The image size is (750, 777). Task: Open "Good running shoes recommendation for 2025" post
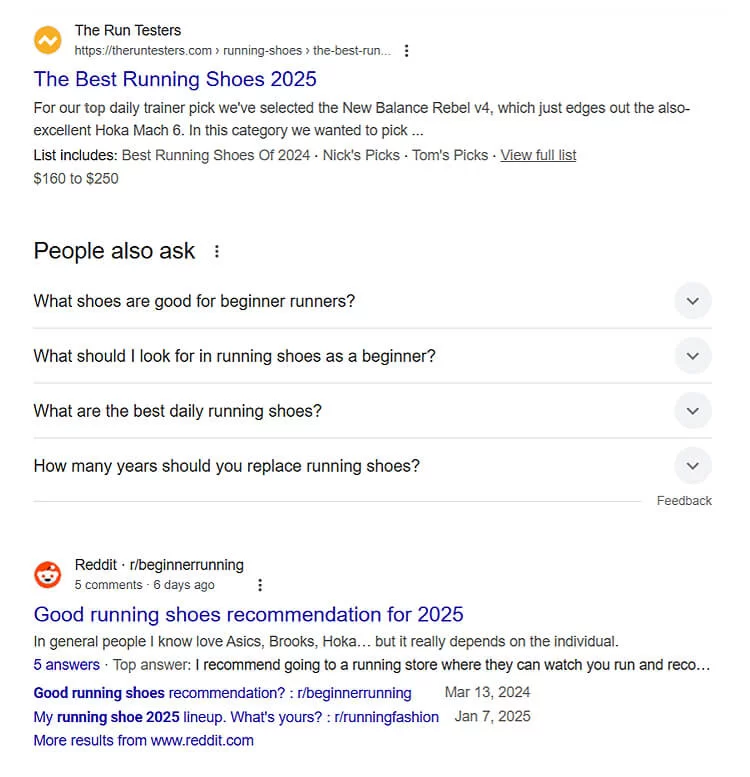(x=248, y=614)
